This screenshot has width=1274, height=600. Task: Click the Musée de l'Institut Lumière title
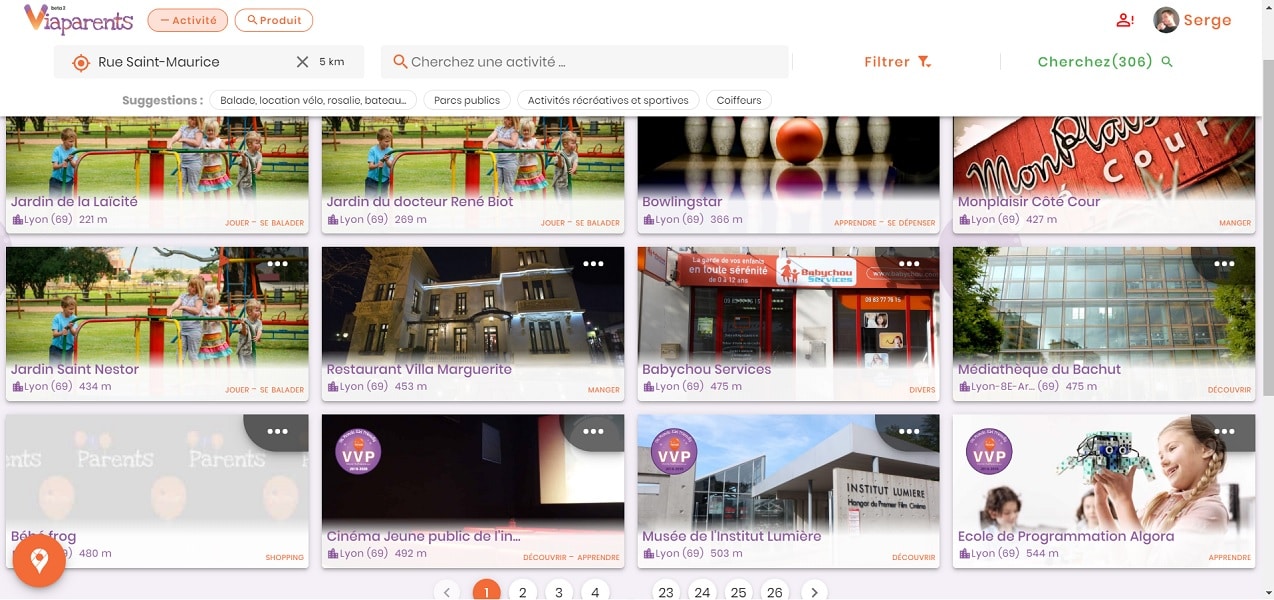point(732,536)
